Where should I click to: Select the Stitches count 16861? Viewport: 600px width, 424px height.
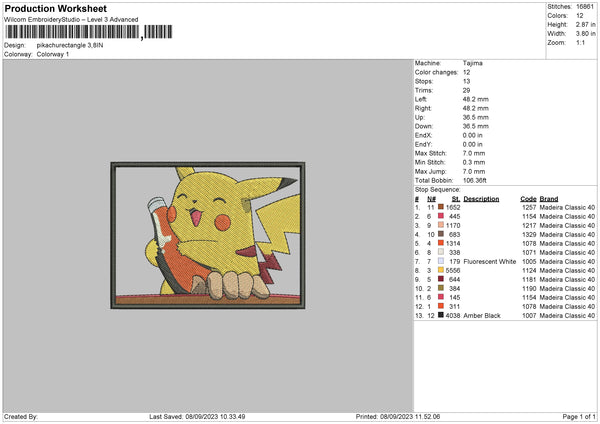click(584, 6)
